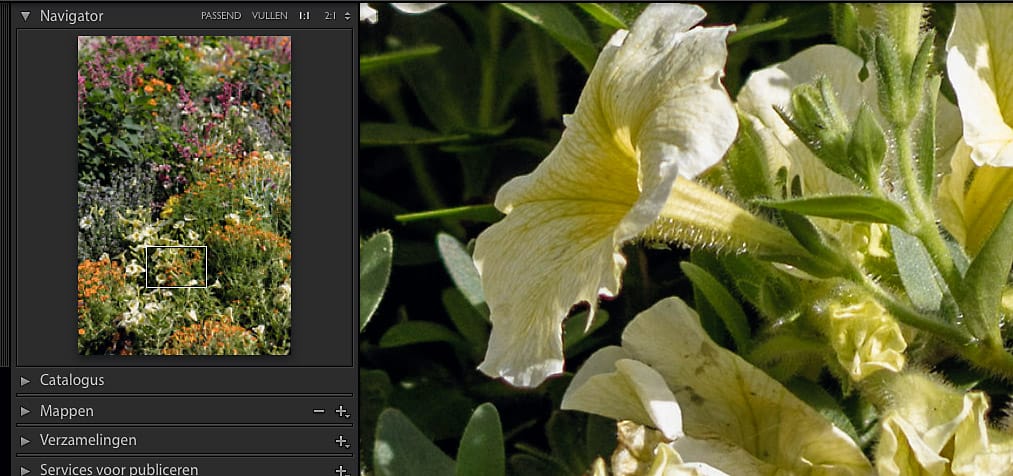Set zoom to PASSEND
Viewport: 1013px width, 476px height.
[220, 16]
